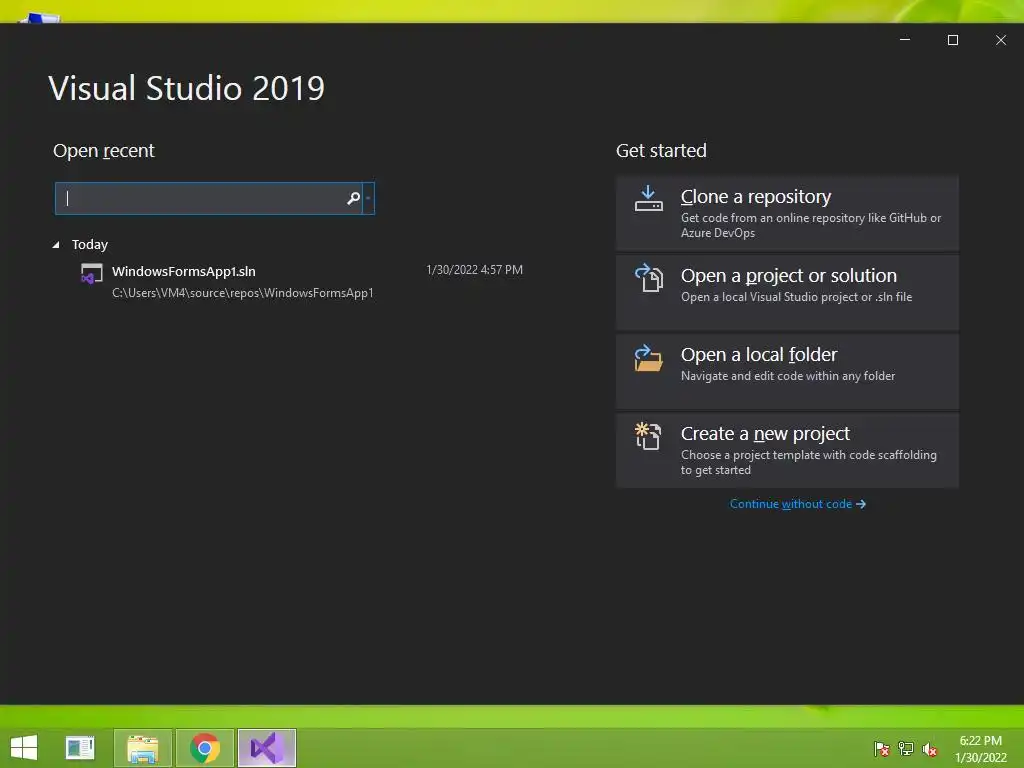Open File Explorer from the taskbar

[x=143, y=748]
